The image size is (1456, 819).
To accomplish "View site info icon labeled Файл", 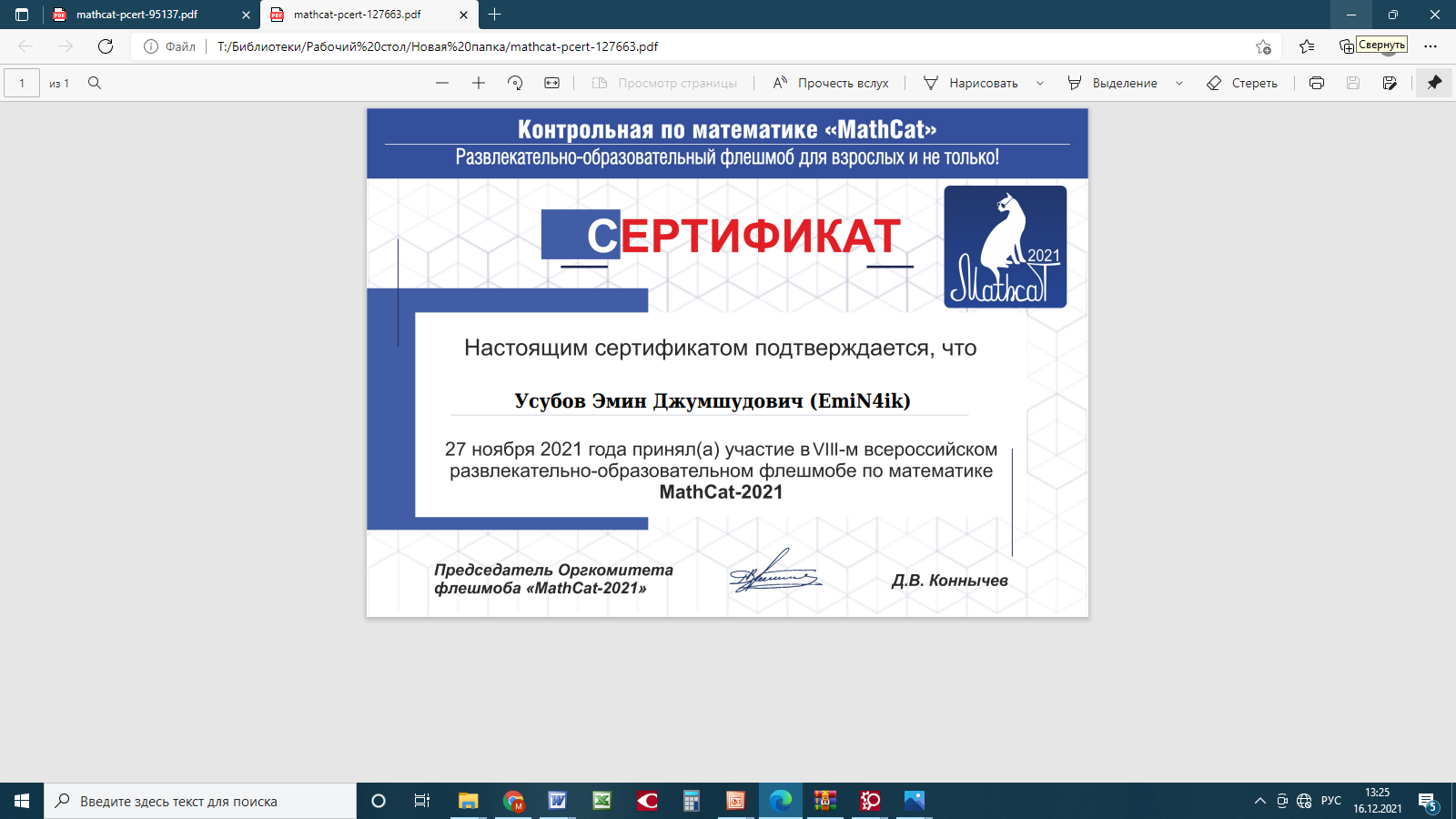I will coord(170,46).
